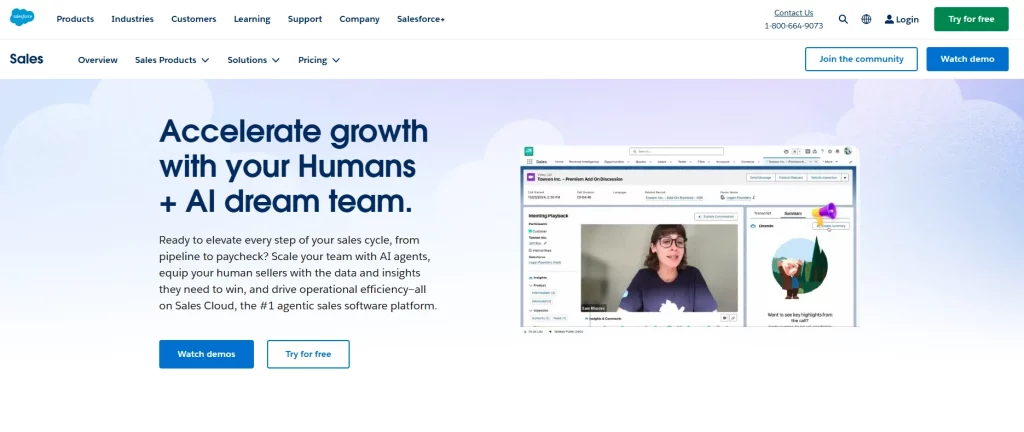Image resolution: width=1024 pixels, height=432 pixels.
Task: Go to the Overview tab
Action: coord(98,59)
